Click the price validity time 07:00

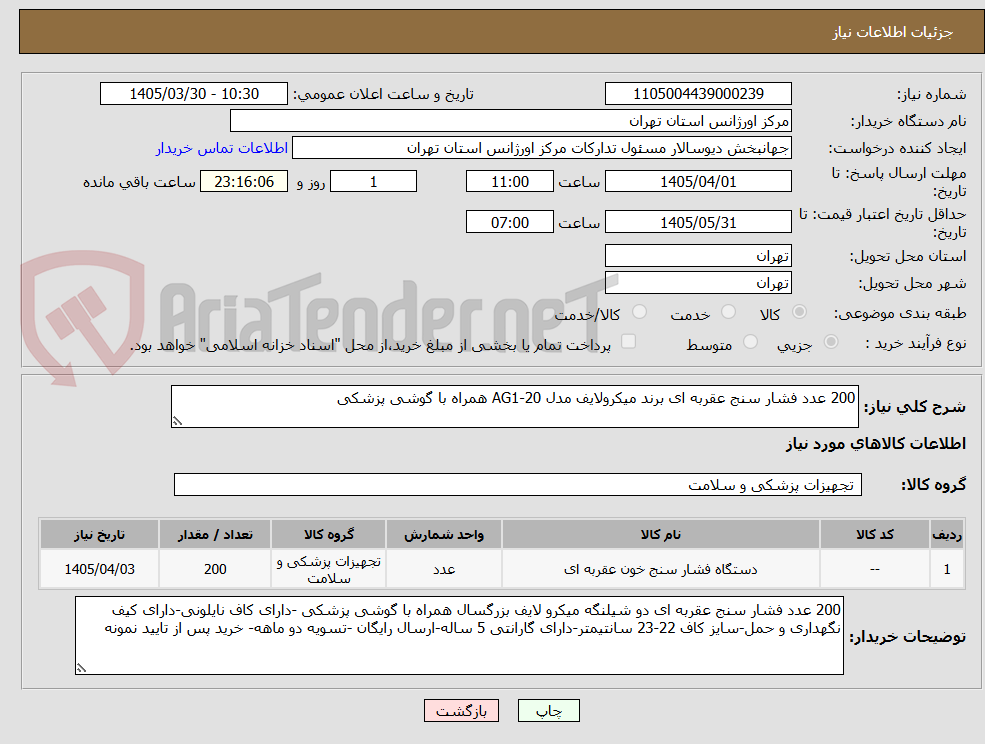point(509,222)
